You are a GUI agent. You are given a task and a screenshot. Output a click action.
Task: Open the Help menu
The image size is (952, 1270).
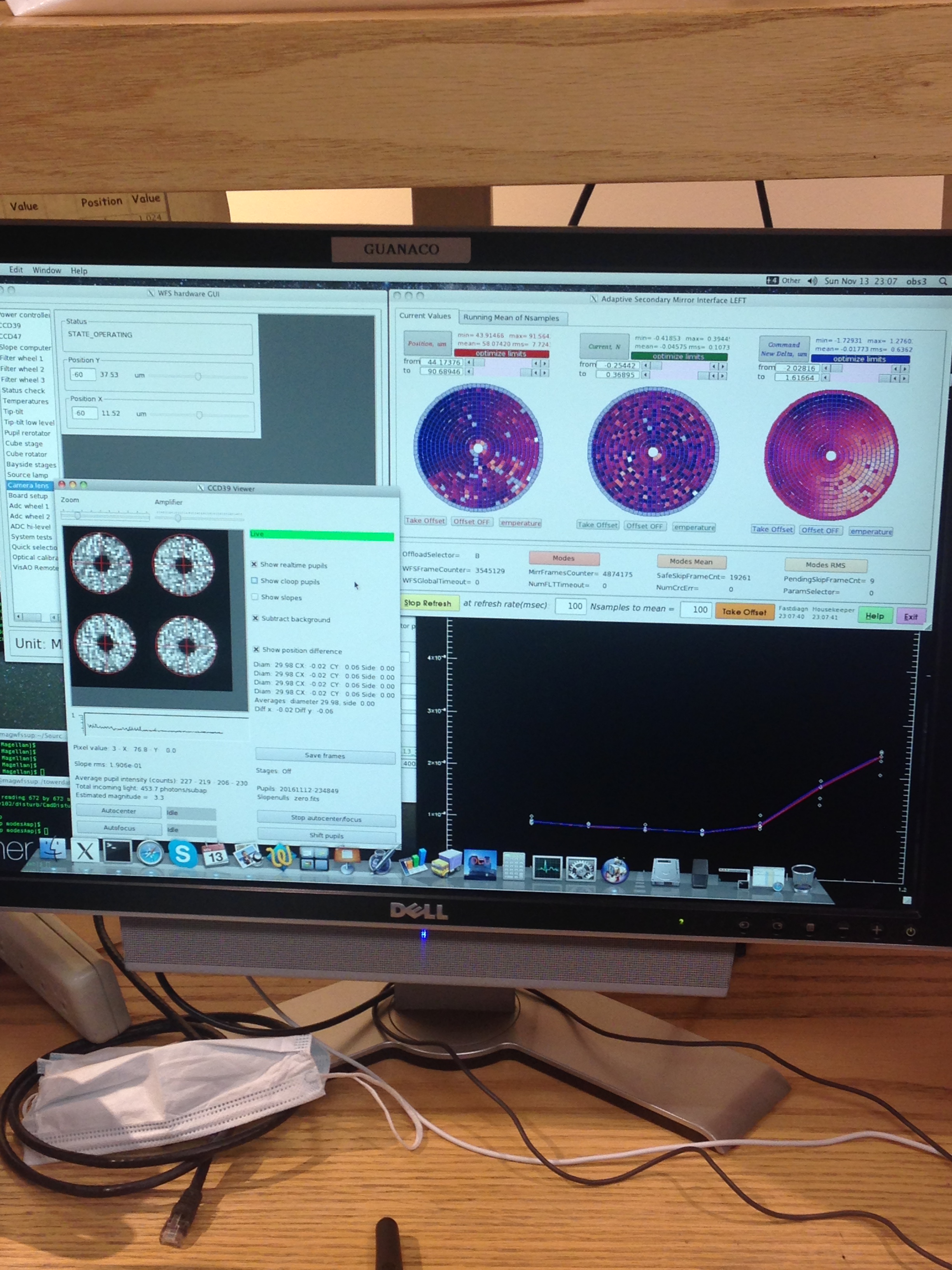(x=79, y=270)
